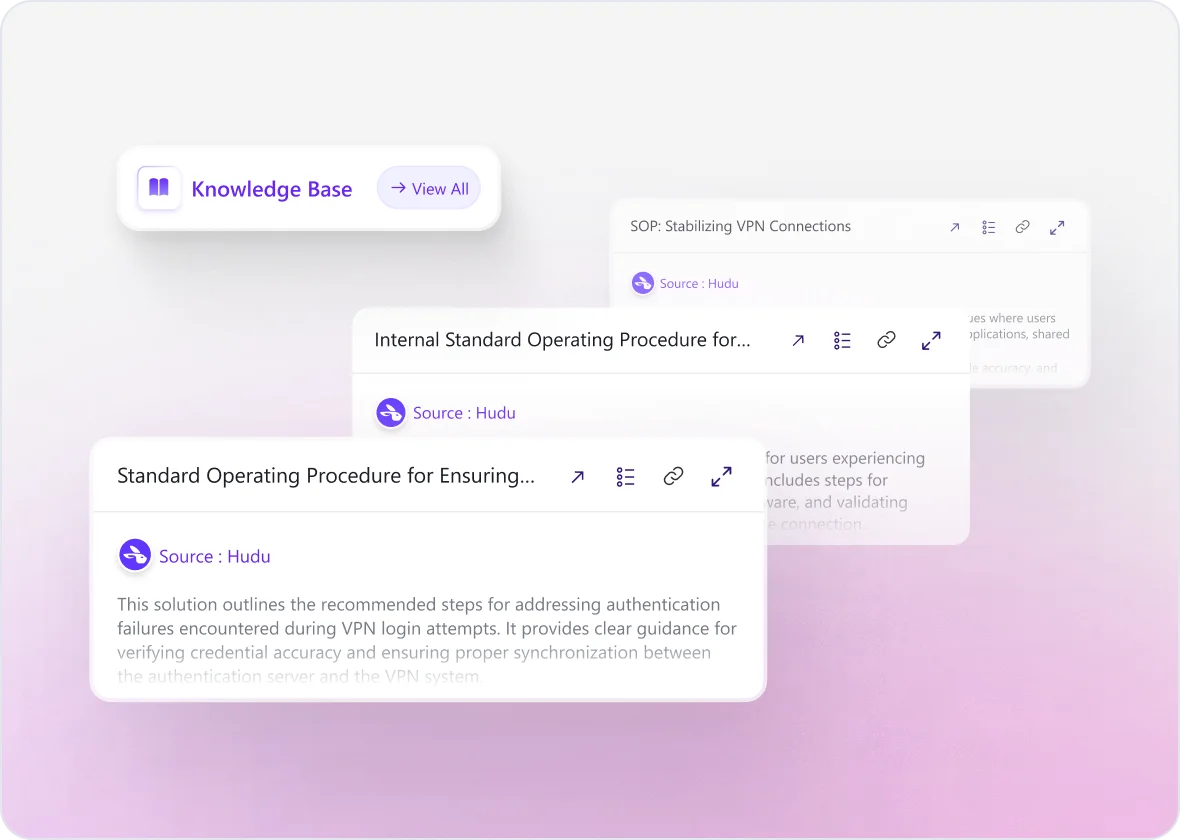Expand the SOP: Stabilizing VPN Connections card
The image size is (1180, 840).
point(1057,227)
